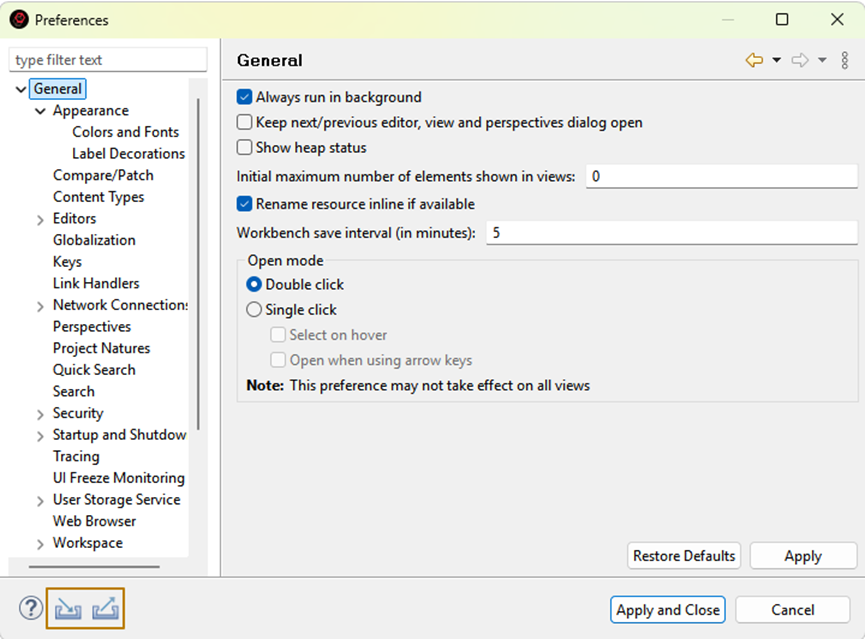
Task: Click the Help question mark icon
Action: (31, 608)
